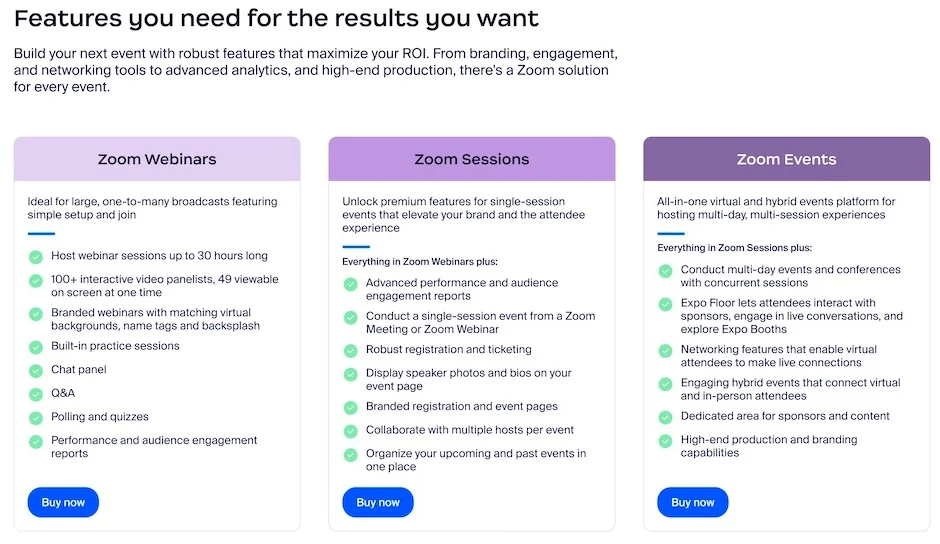
Task: Purchase Zoom Events with Buy now
Action: [692, 502]
